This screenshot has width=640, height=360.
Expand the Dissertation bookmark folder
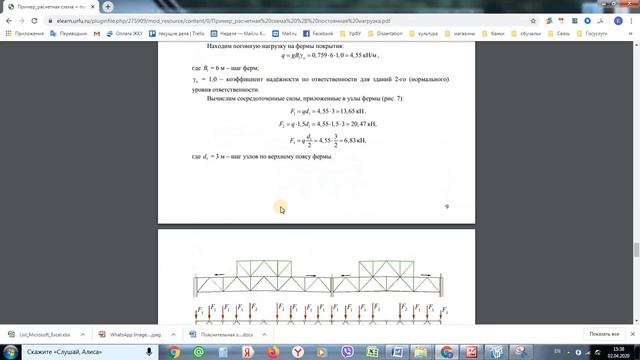385,33
